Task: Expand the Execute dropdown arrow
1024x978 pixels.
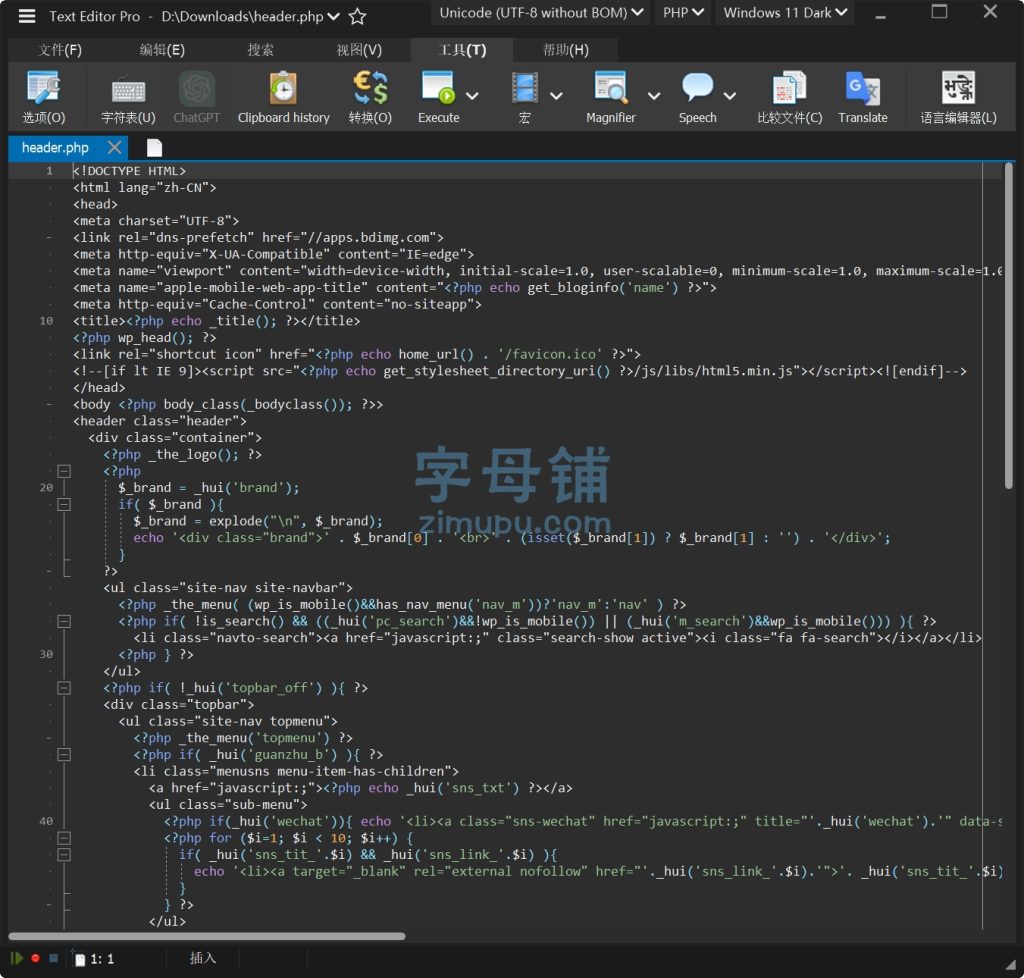Action: tap(472, 96)
